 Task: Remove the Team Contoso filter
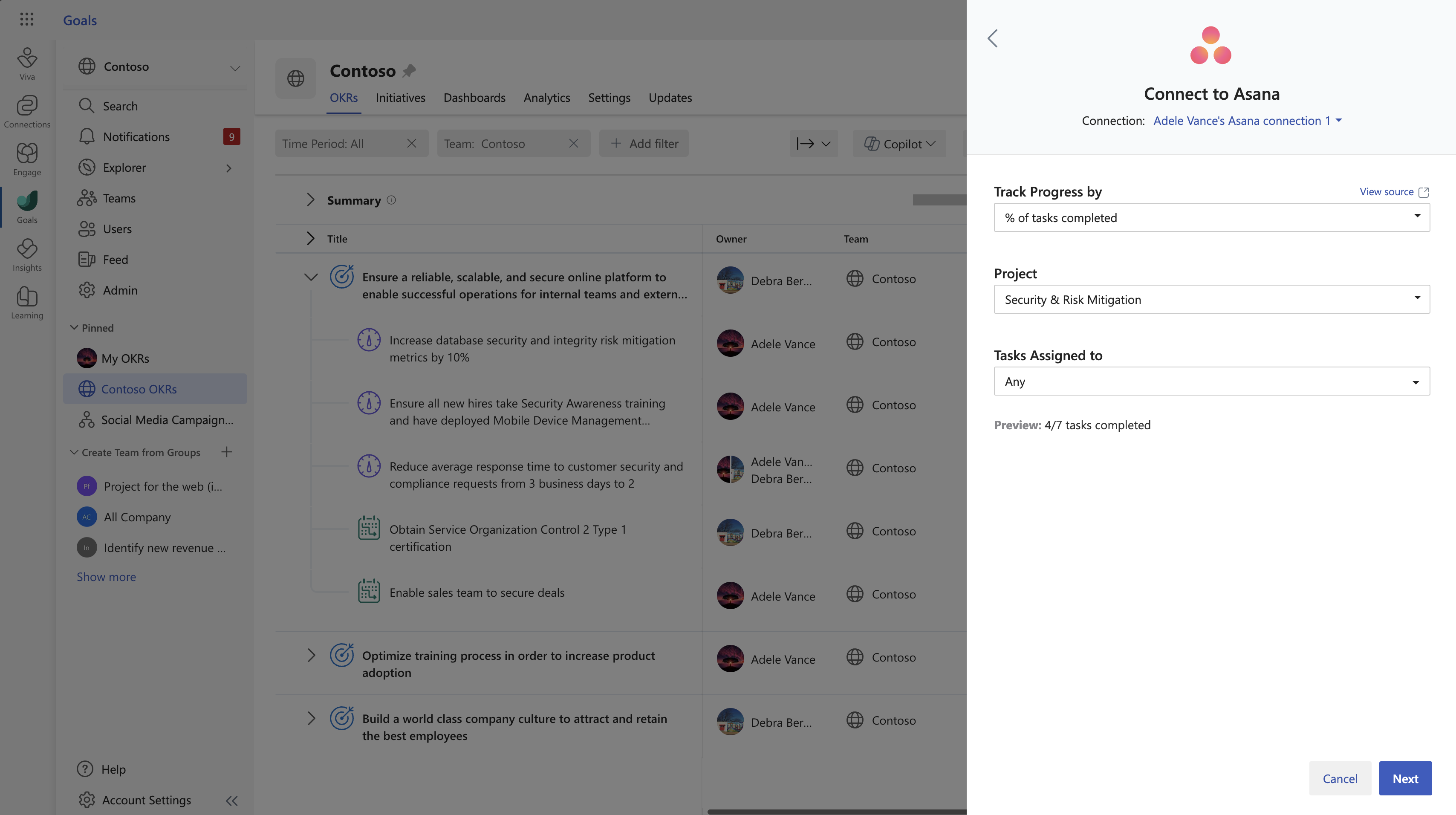[x=573, y=144]
